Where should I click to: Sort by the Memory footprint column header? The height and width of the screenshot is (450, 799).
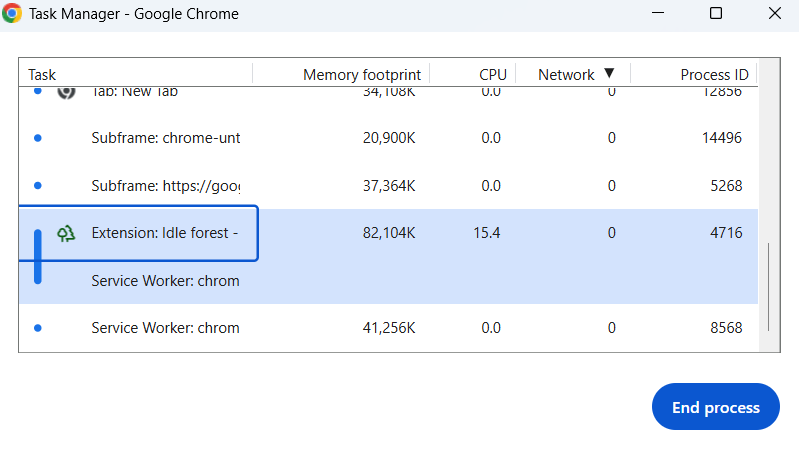tap(364, 75)
